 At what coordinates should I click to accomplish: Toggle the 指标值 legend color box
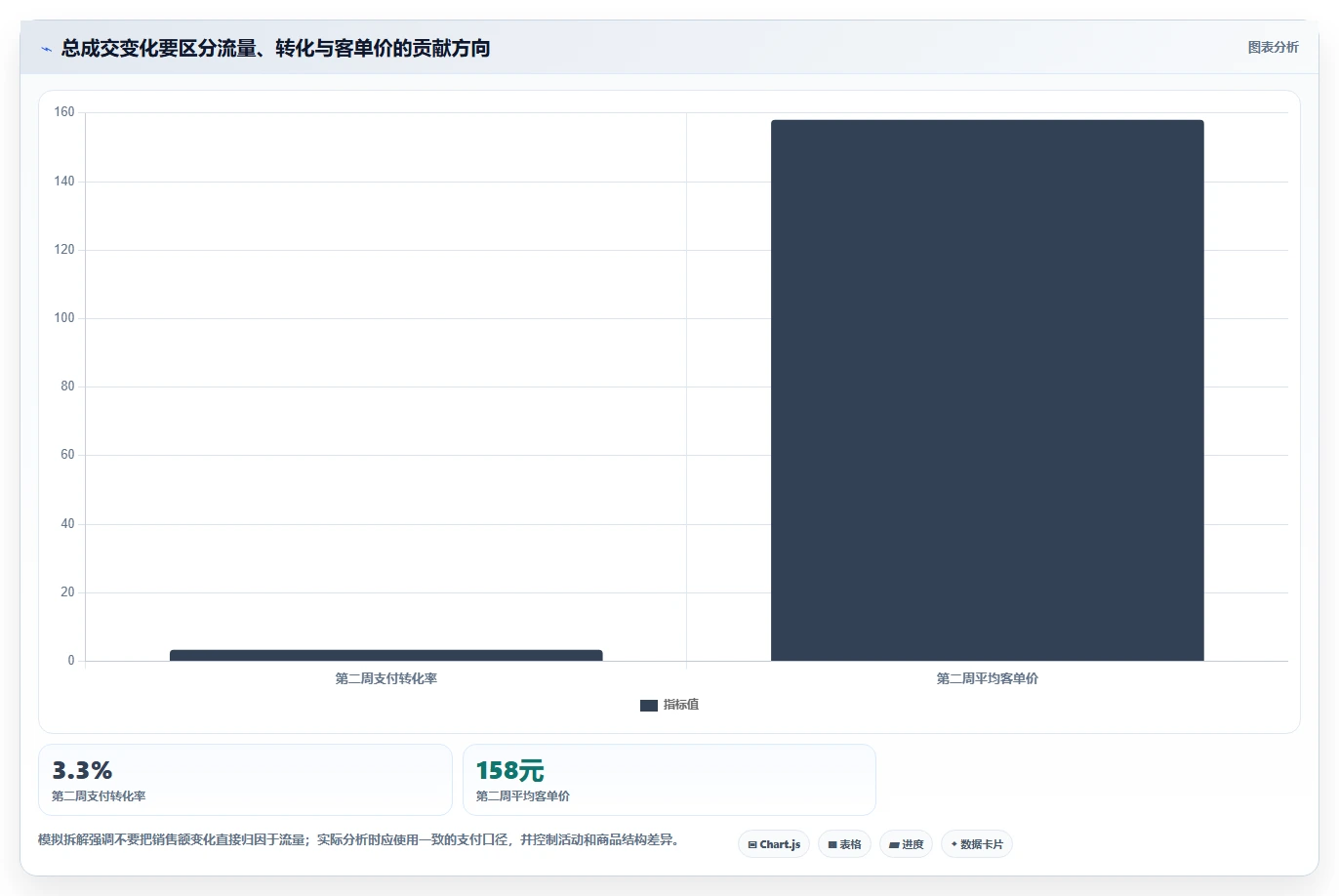pos(648,705)
